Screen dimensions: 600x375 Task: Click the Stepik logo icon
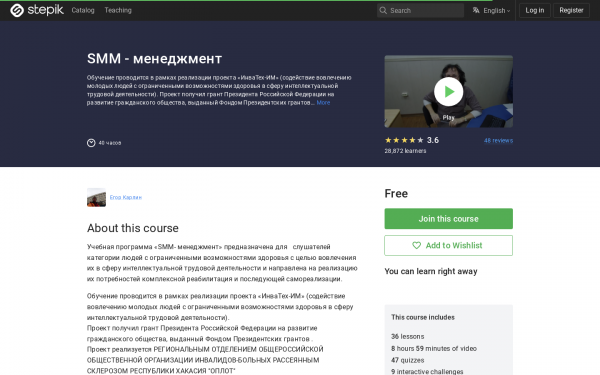coord(17,10)
